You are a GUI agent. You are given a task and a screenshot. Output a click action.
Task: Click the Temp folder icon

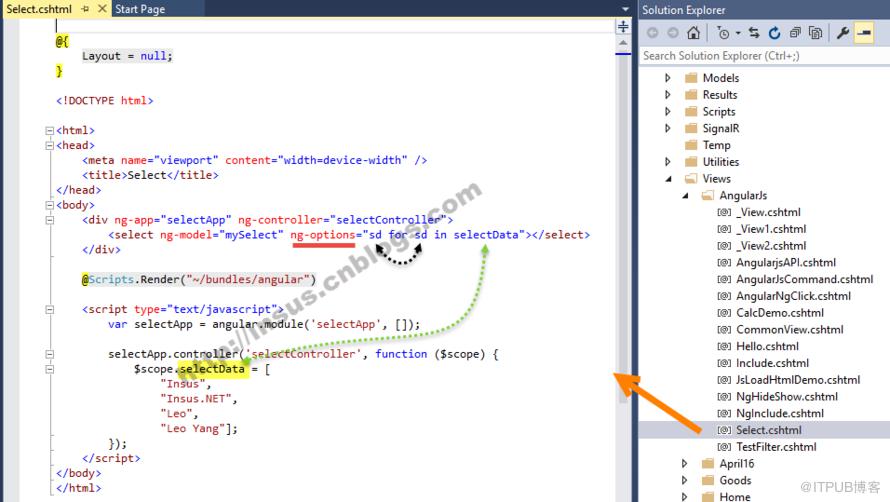point(691,145)
